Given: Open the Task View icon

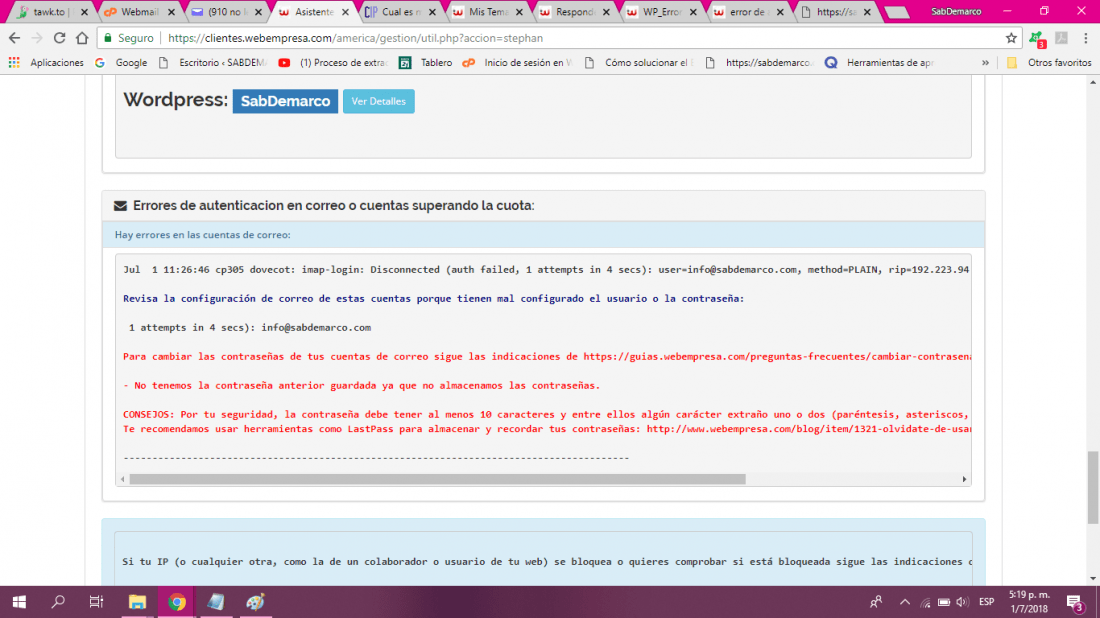Looking at the screenshot, I should pyautogui.click(x=96, y=602).
